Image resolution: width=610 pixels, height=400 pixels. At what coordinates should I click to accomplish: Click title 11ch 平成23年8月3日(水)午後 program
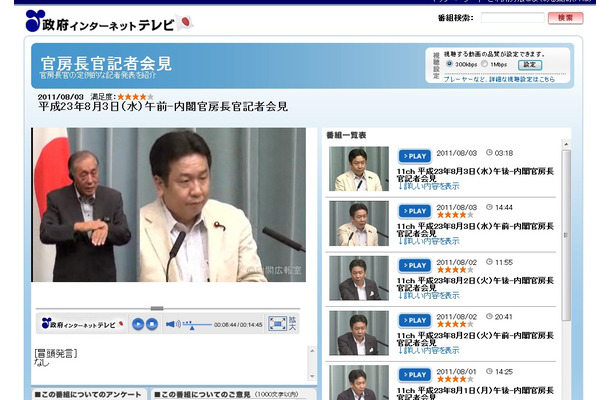click(475, 175)
